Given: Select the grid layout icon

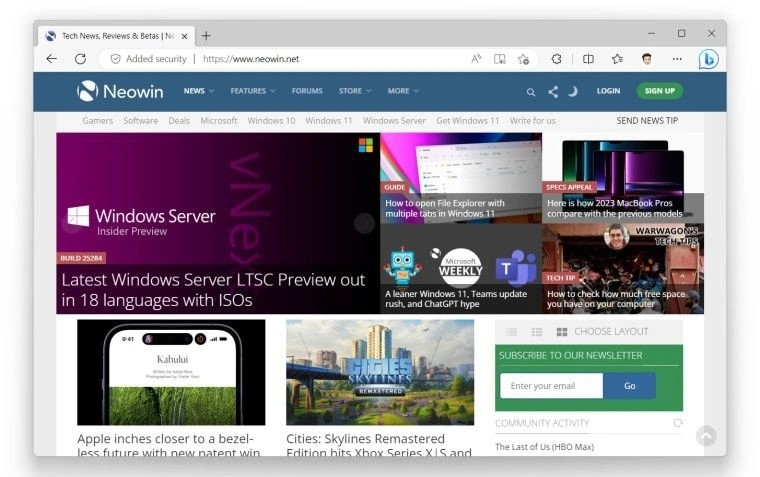Looking at the screenshot, I should (x=562, y=332).
